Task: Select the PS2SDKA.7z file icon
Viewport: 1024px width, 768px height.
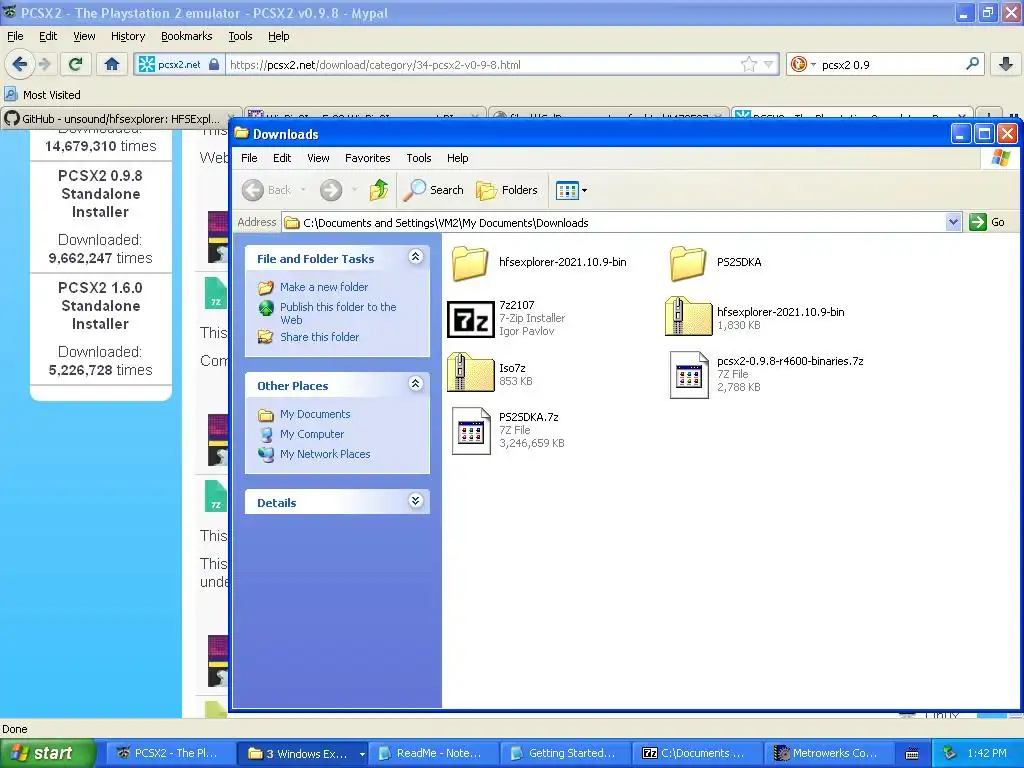Action: 471,430
